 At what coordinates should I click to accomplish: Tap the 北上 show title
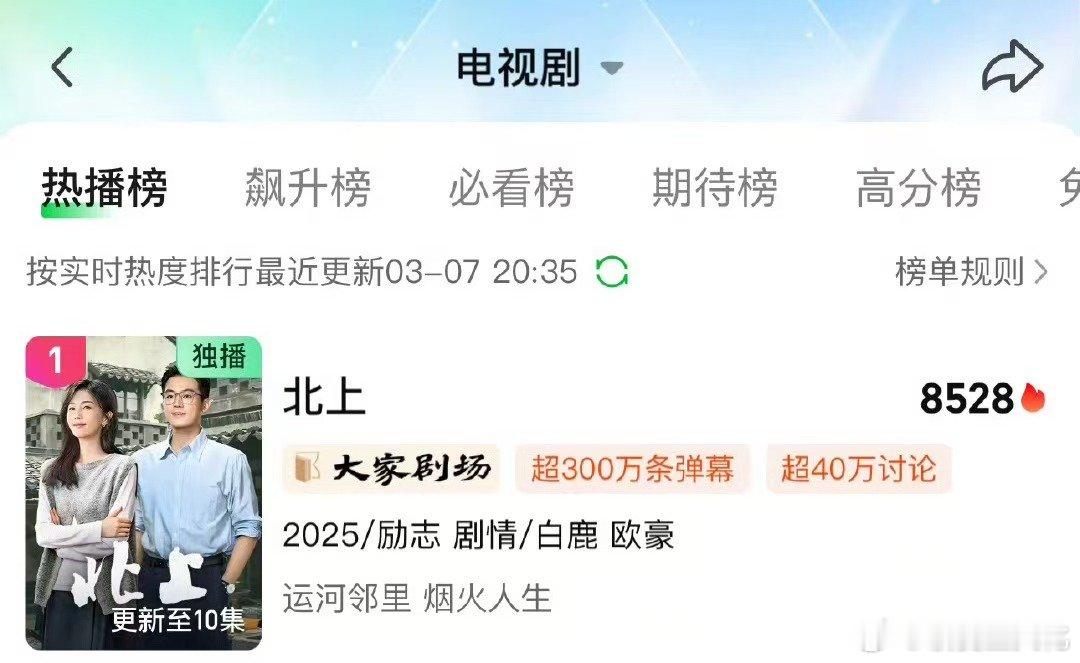[x=324, y=397]
